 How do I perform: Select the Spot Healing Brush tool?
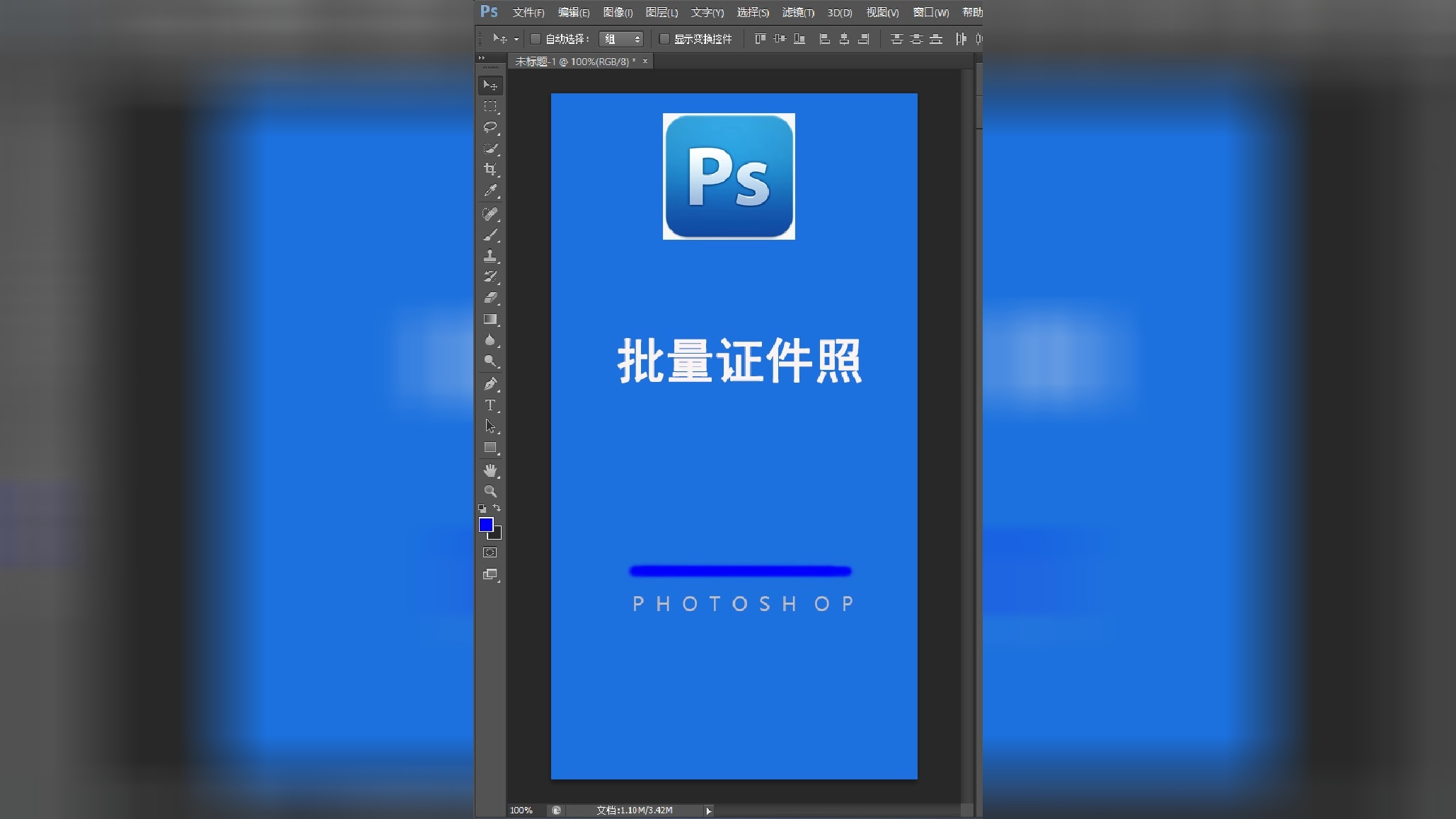490,214
